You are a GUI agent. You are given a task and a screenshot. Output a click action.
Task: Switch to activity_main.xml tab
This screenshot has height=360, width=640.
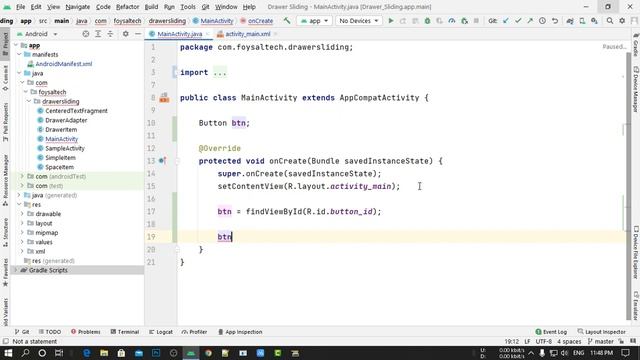click(247, 34)
